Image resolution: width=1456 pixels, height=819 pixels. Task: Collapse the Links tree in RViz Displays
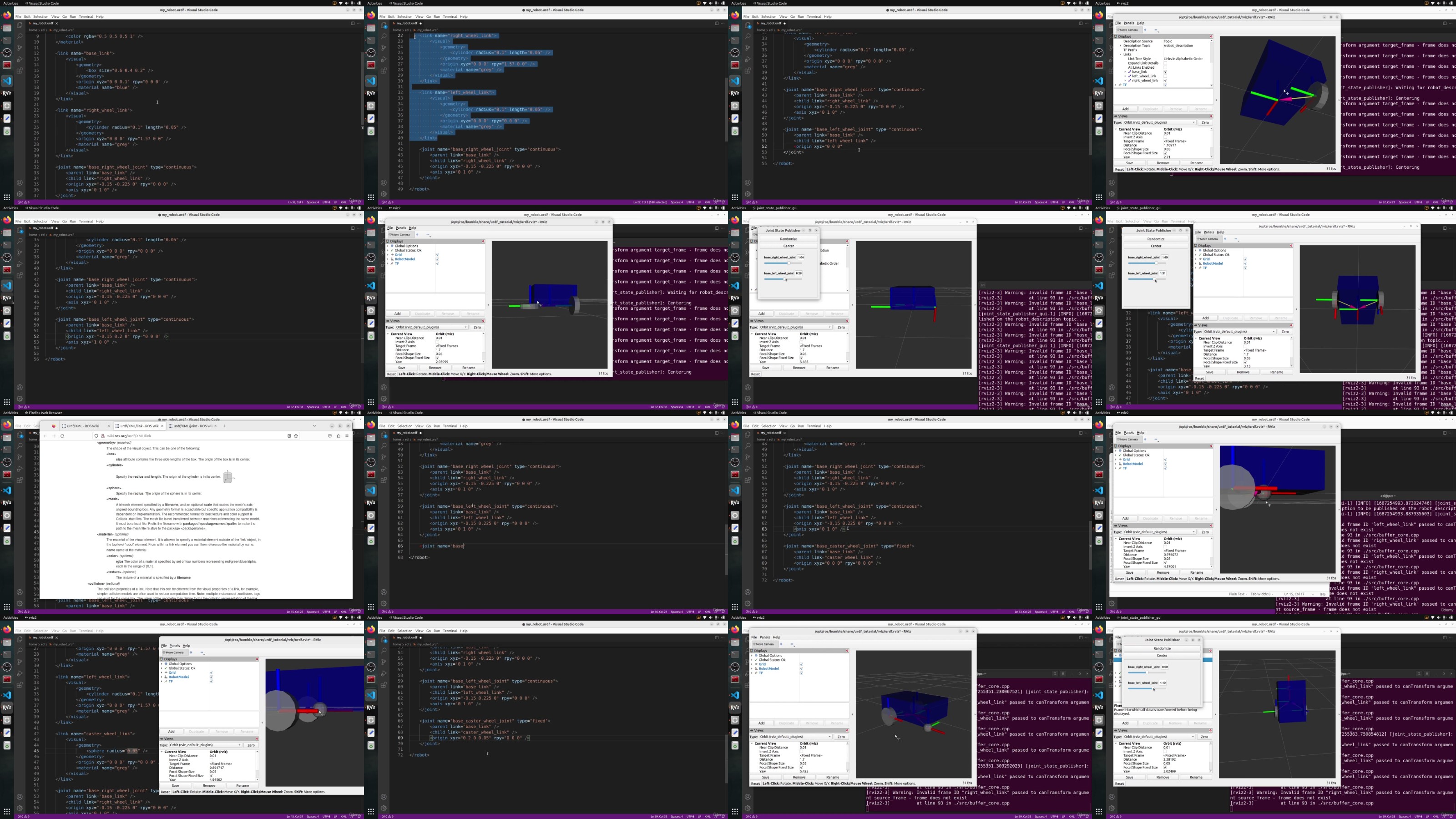click(1121, 54)
